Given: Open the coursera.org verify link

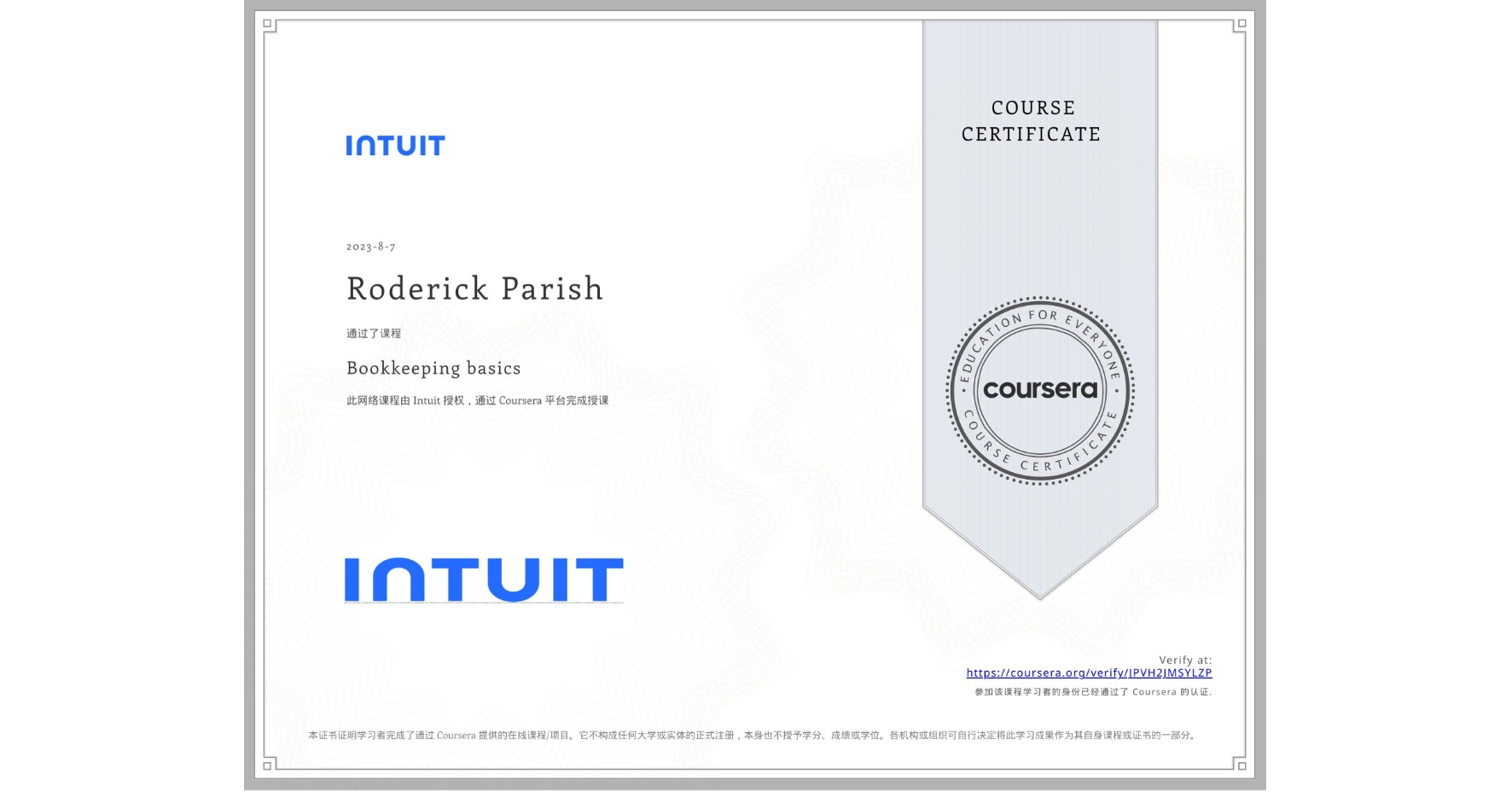Looking at the screenshot, I should 1089,673.
